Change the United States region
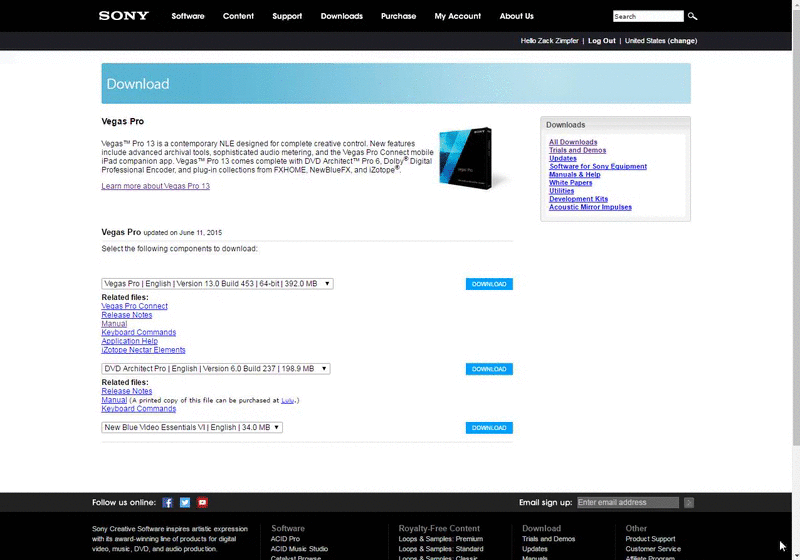 pos(683,41)
